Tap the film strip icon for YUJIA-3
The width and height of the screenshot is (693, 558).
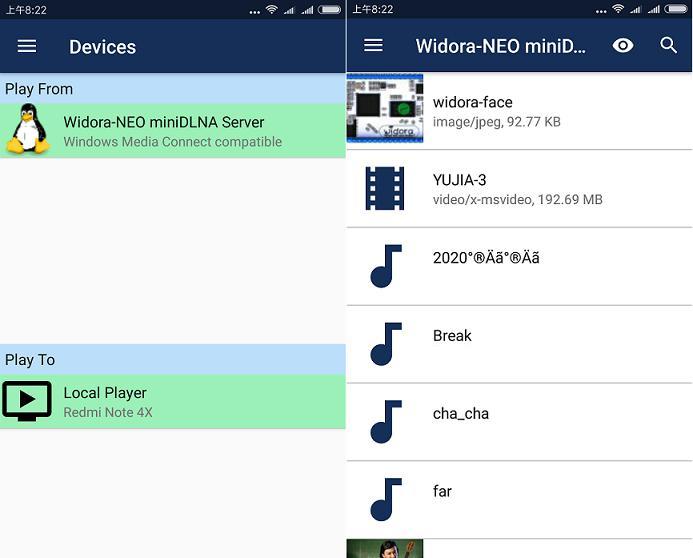pos(385,188)
